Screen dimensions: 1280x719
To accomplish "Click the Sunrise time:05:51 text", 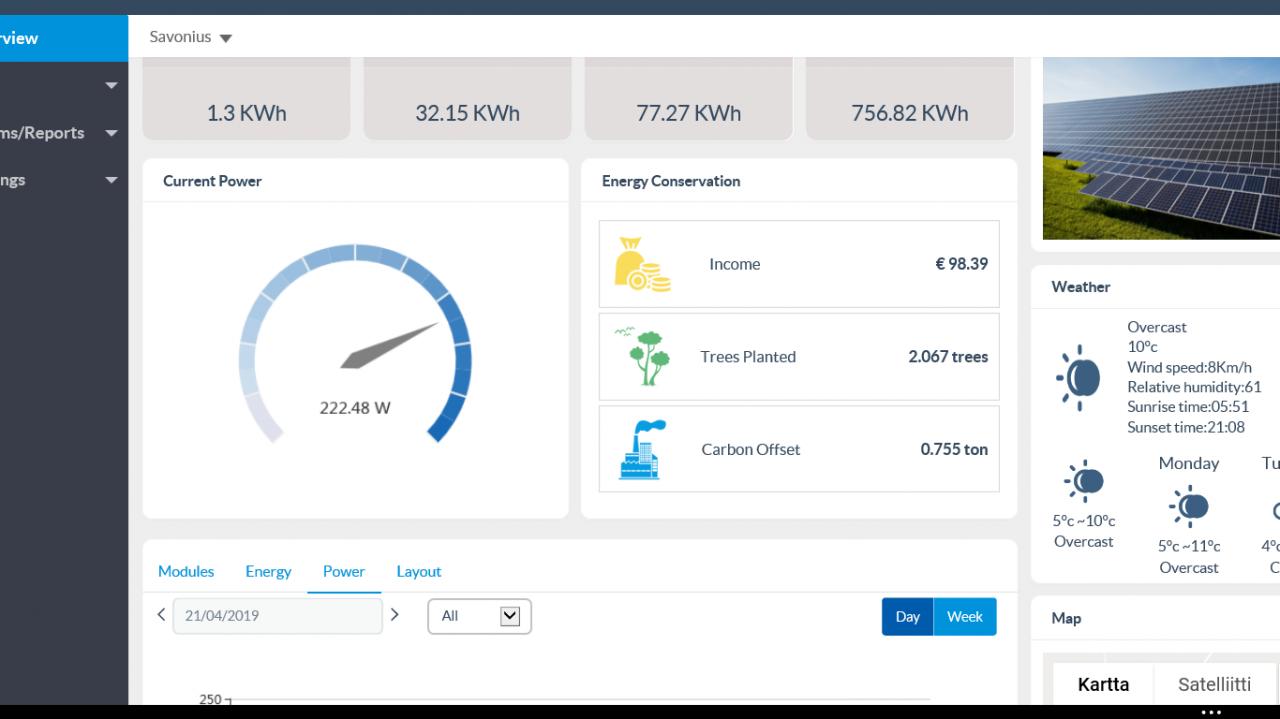I will (x=1188, y=407).
